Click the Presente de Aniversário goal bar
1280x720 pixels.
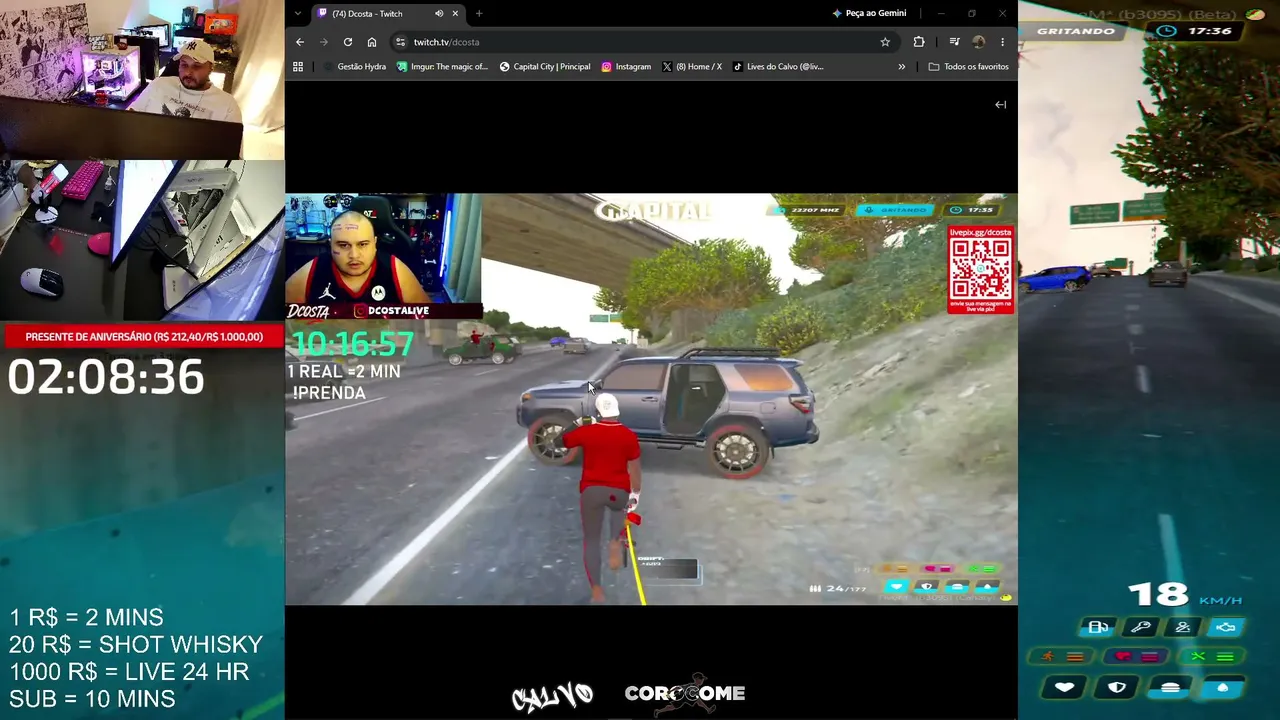point(142,337)
